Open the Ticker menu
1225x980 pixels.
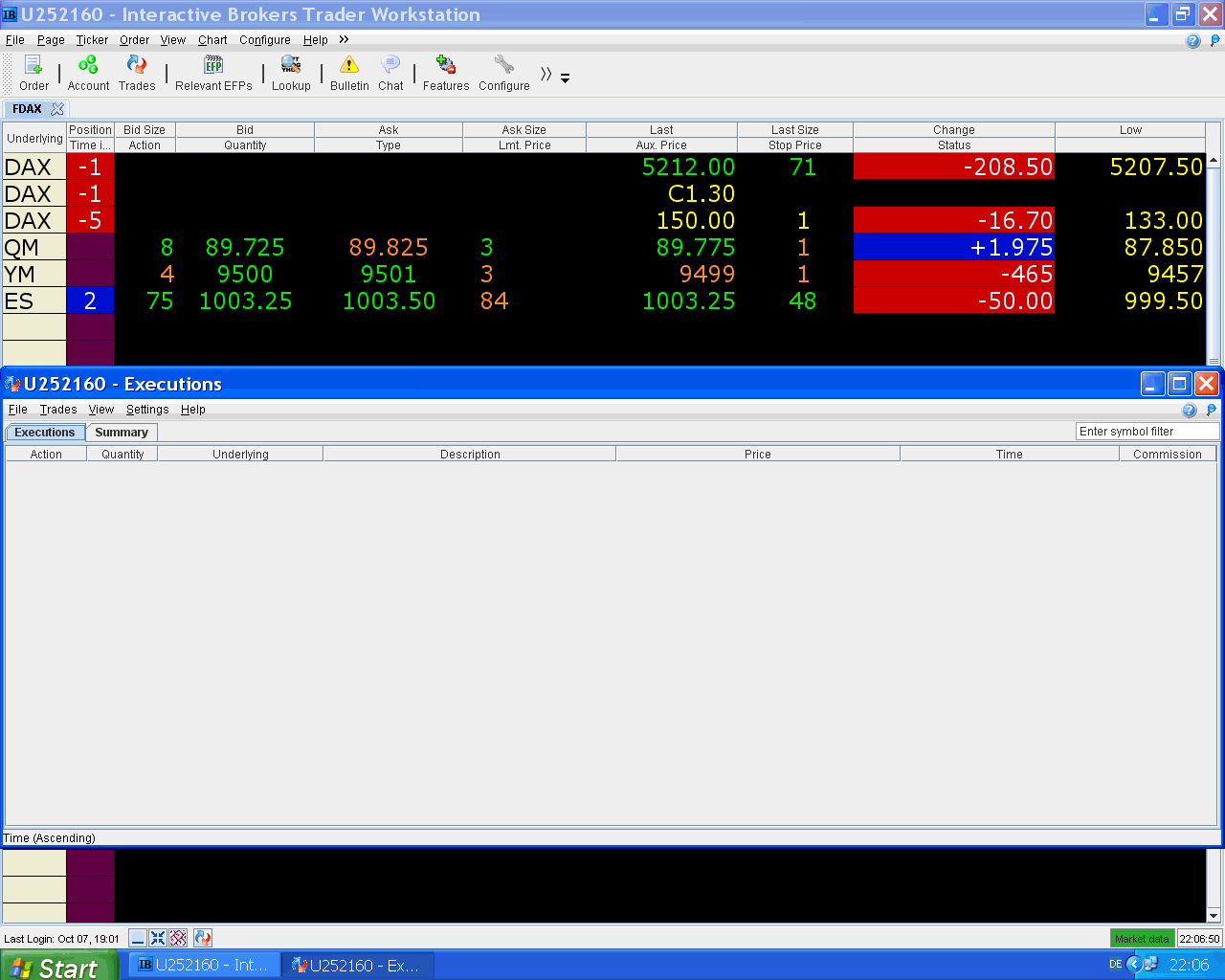pos(92,40)
